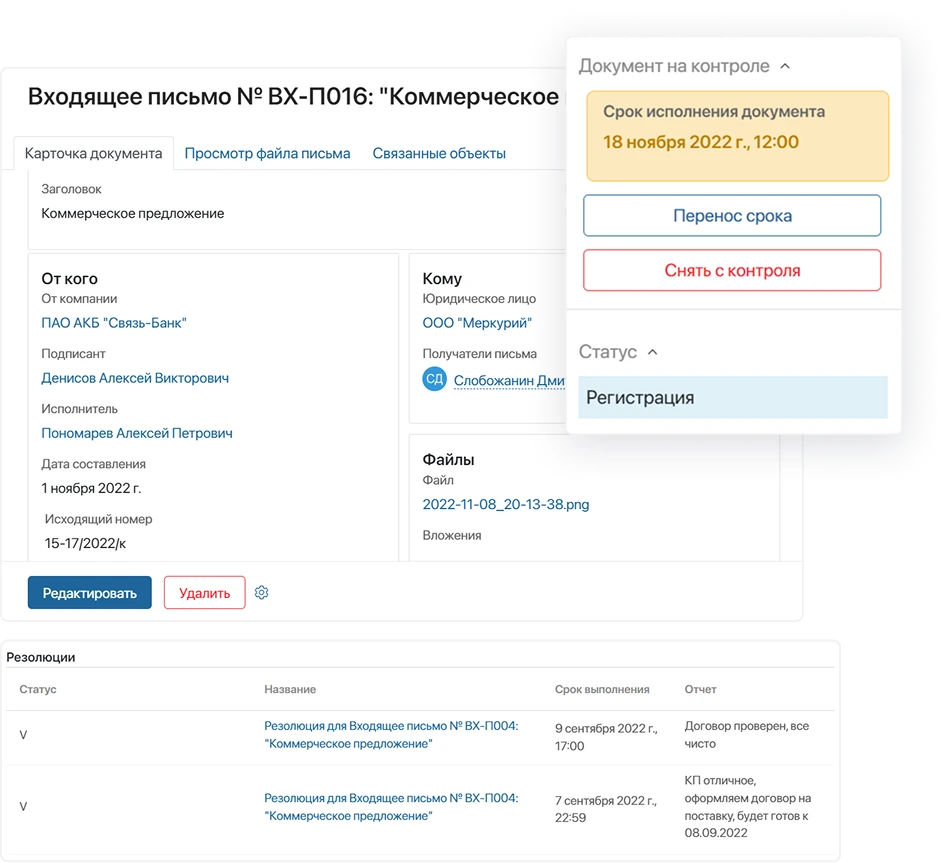This screenshot has width=949, height=863.
Task: Open the Денисов Алексей Викторович profile link
Action: 135,378
